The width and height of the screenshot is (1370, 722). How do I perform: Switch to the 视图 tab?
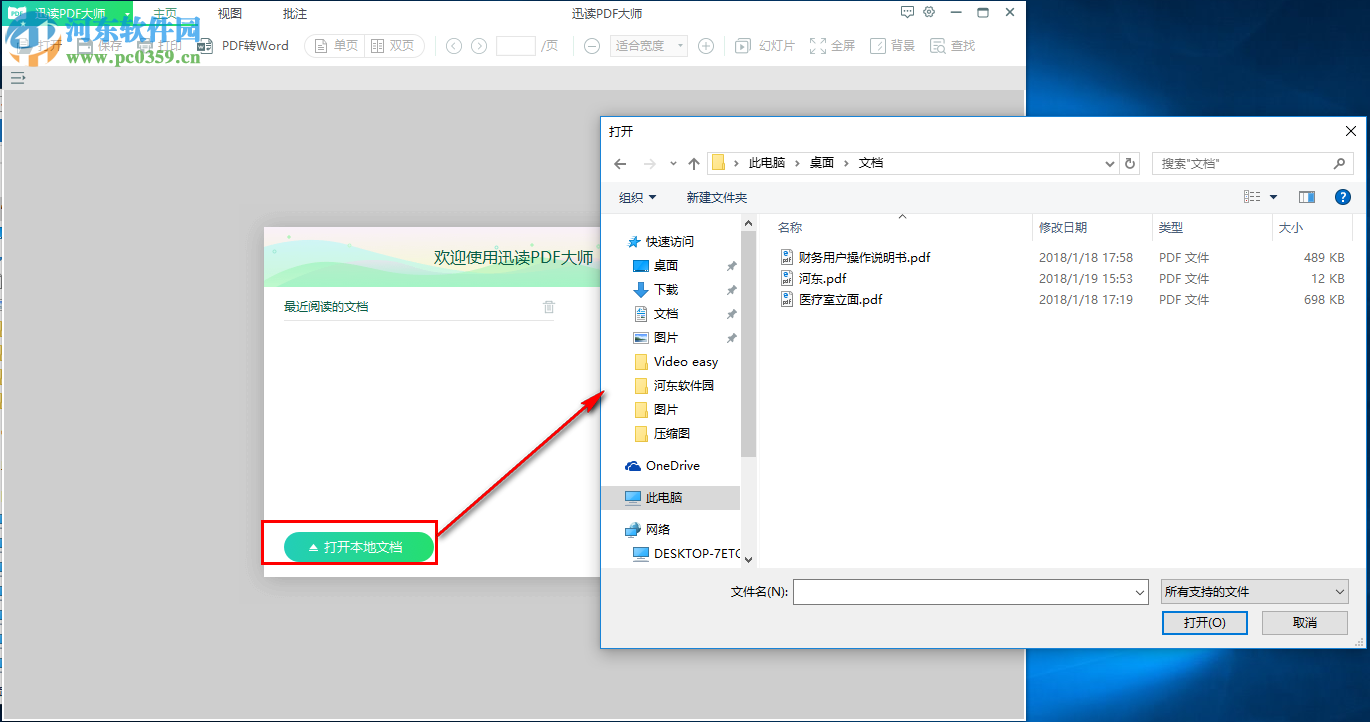(230, 14)
